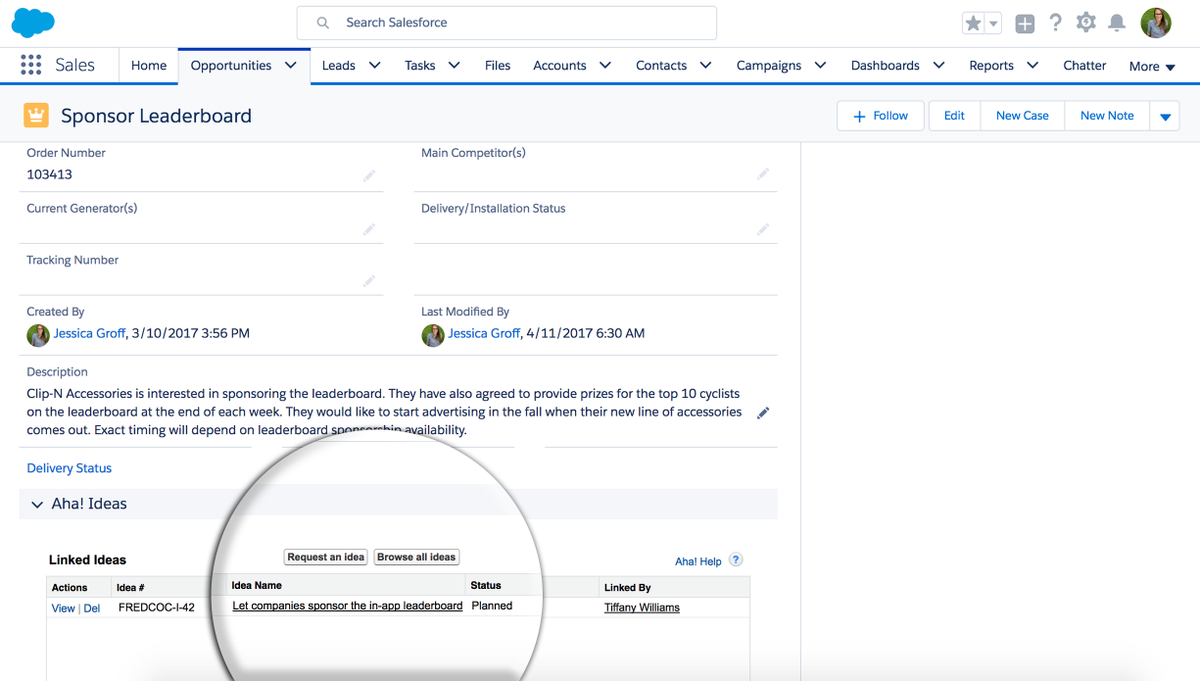Open the Contacts tab dropdown chevron
The height and width of the screenshot is (681, 1200).
click(706, 65)
